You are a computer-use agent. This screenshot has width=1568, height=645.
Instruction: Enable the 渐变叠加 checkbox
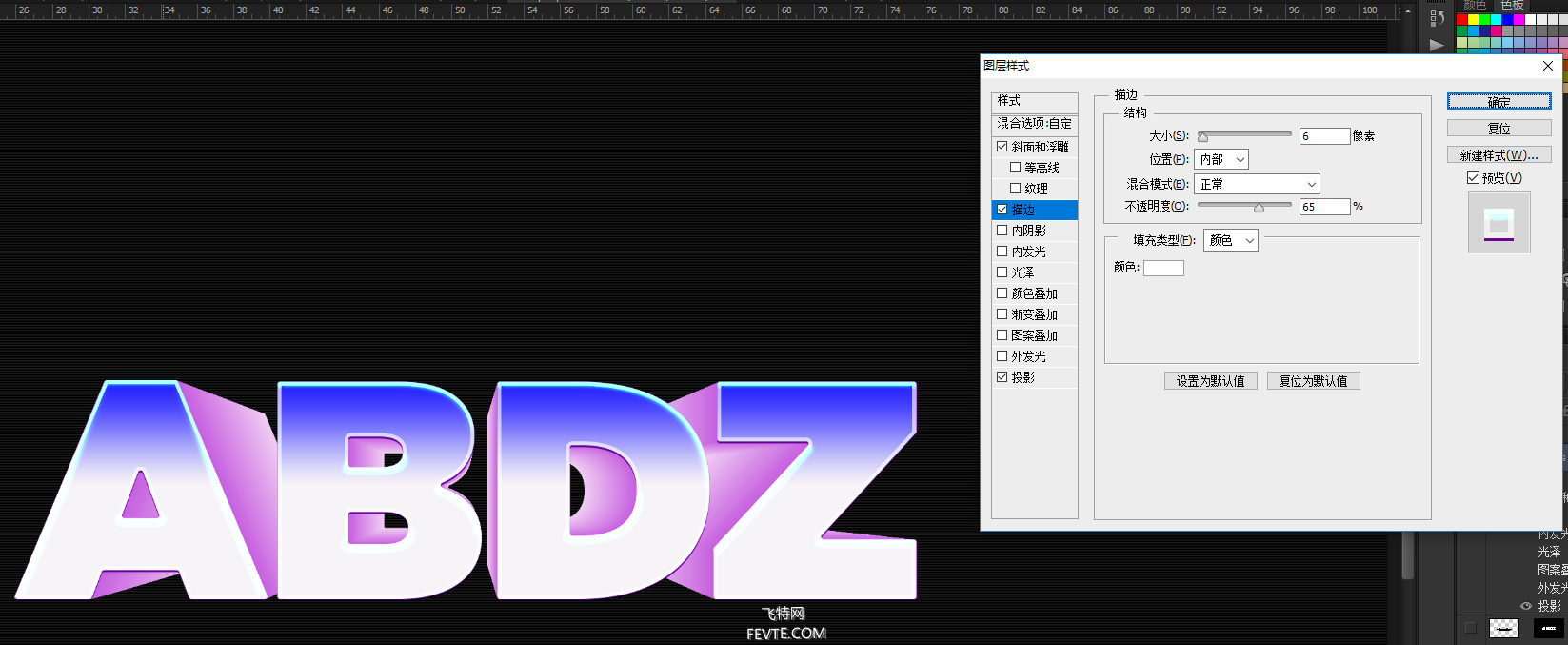(x=1002, y=314)
